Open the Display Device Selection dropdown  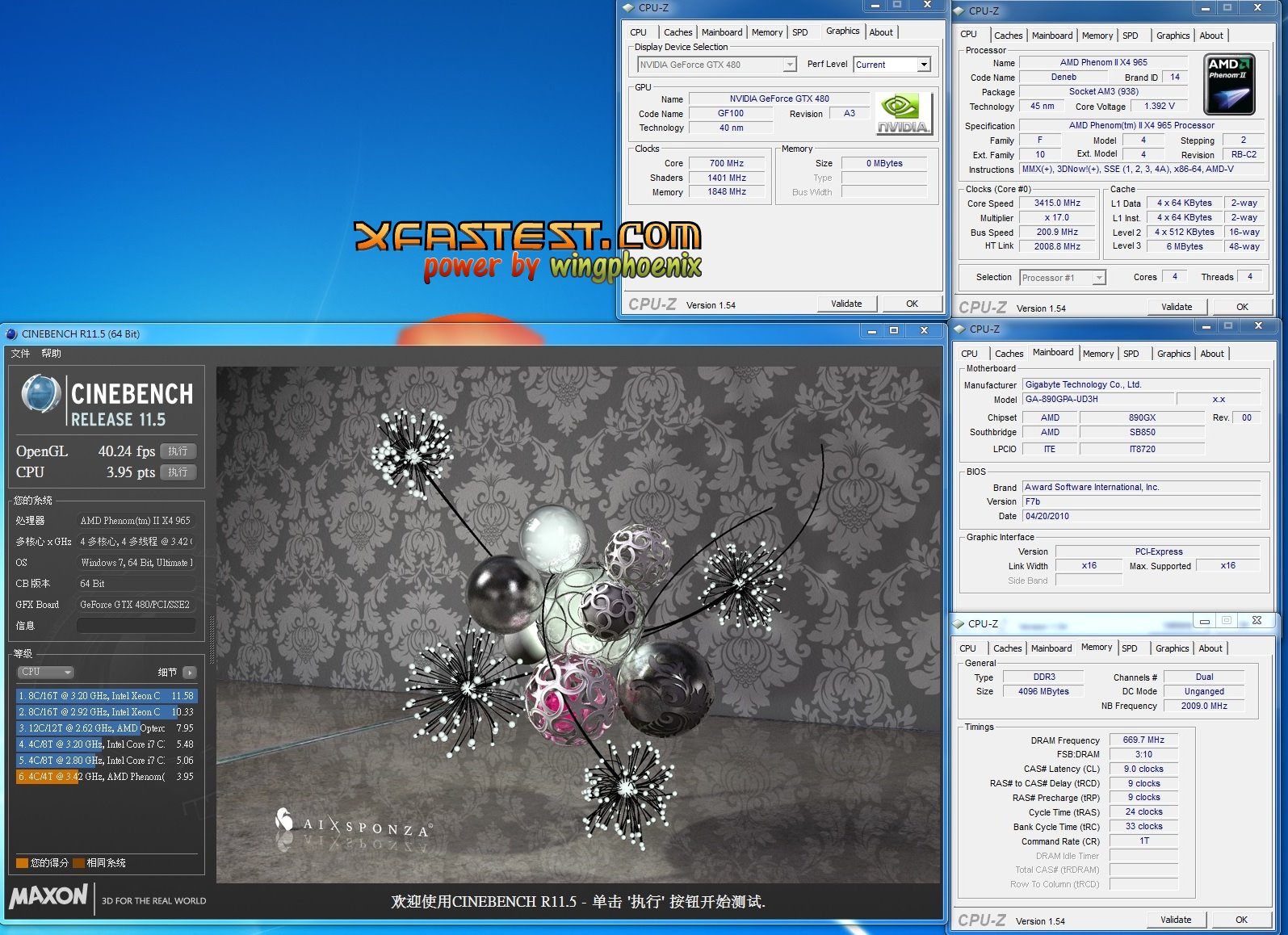coord(790,65)
